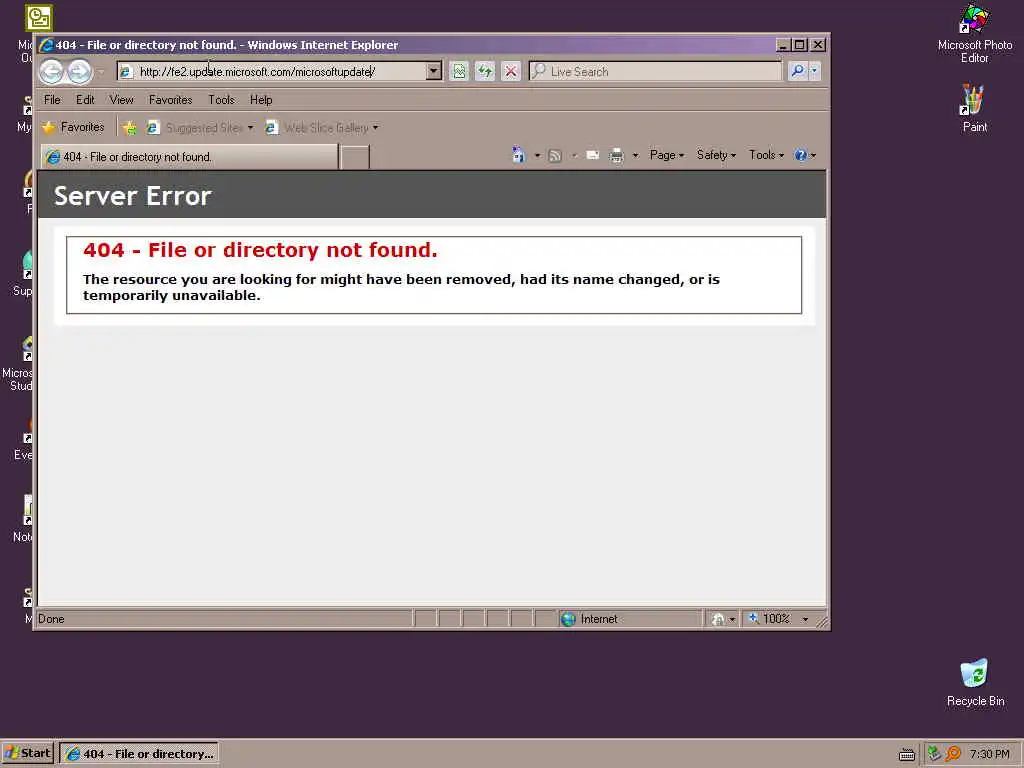Open Microsoft Photo Editor desktop icon
Viewport: 1024px width, 768px height.
click(974, 33)
